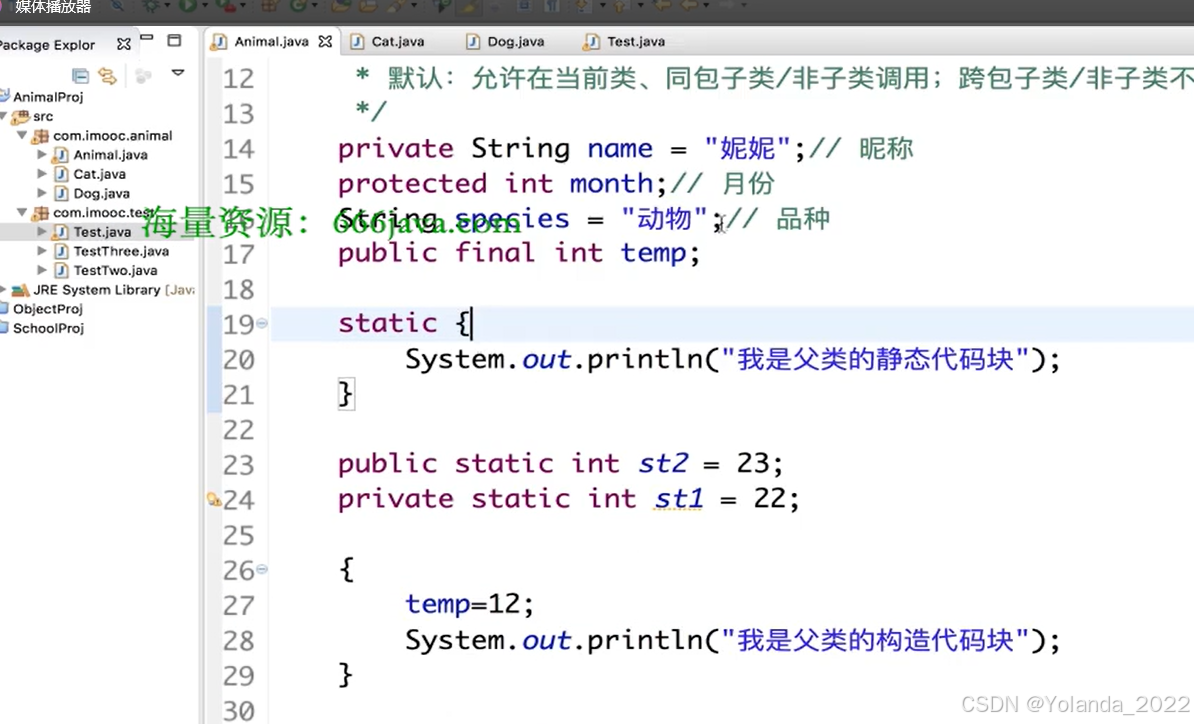The width and height of the screenshot is (1194, 724).
Task: Click the Cat.java file icon in tree
Action: tap(61, 174)
